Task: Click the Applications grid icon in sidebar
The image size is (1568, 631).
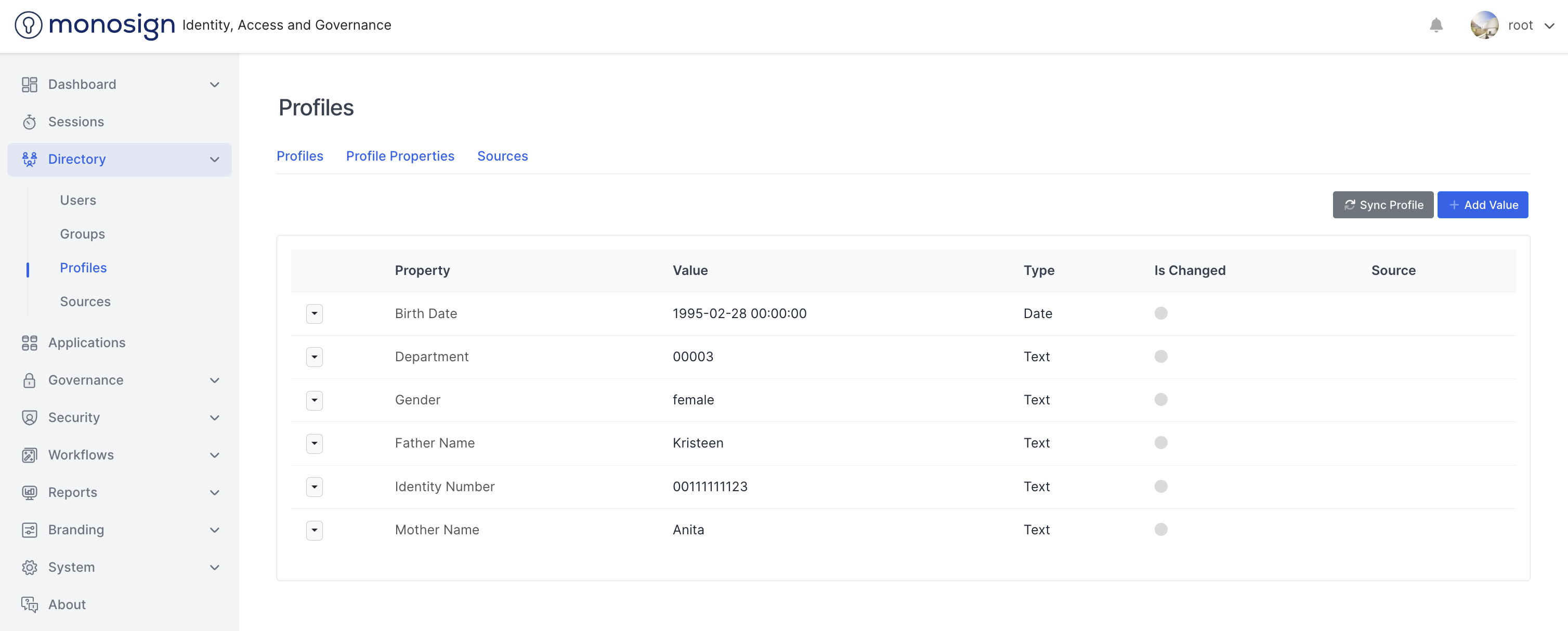Action: (x=29, y=343)
